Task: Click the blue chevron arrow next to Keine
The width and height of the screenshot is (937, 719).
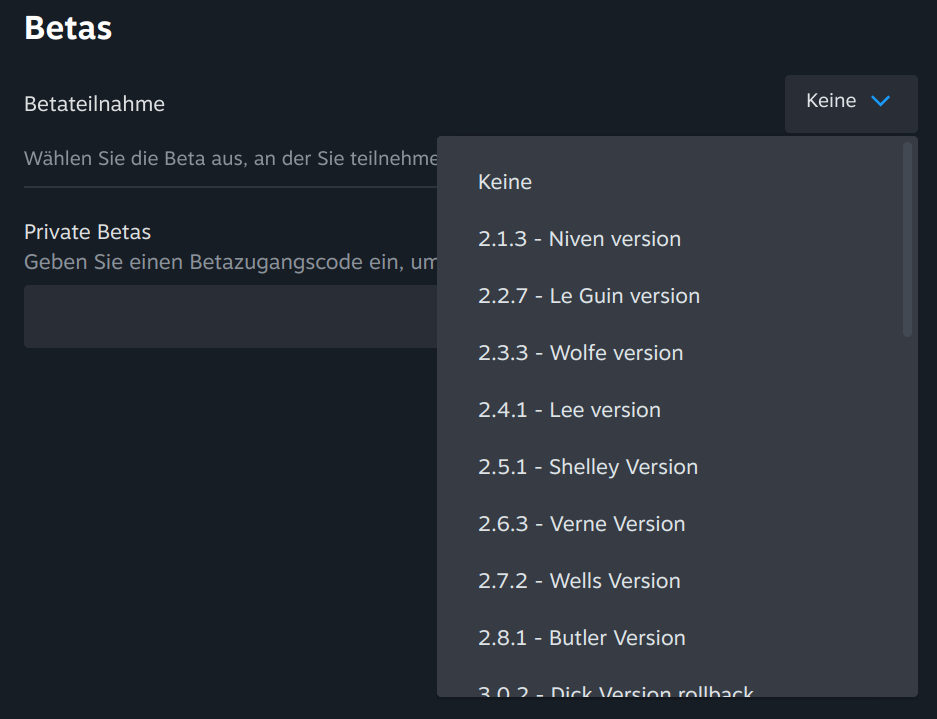Action: click(x=880, y=101)
